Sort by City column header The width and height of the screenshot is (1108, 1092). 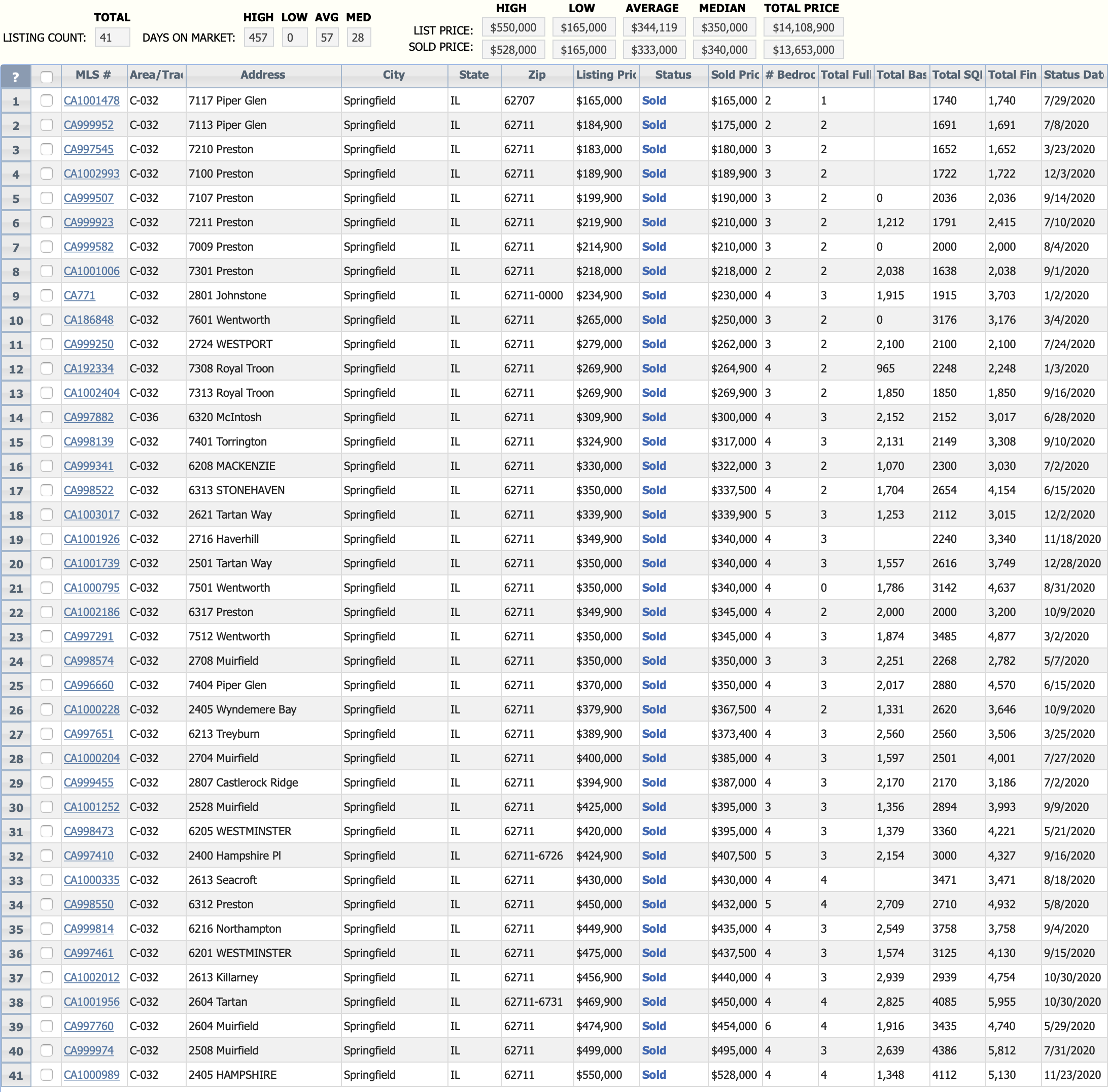pyautogui.click(x=394, y=75)
